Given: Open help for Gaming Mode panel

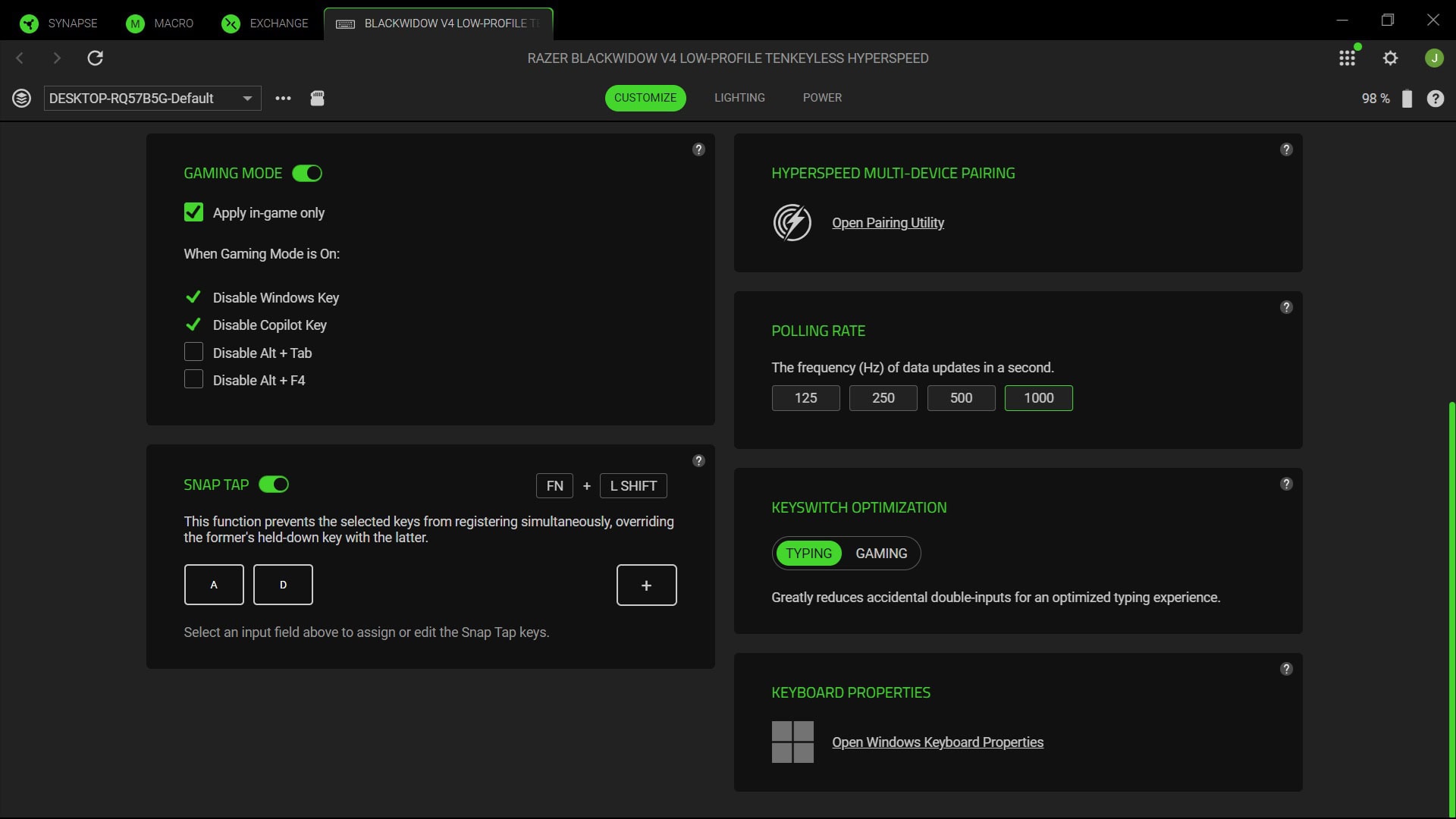Looking at the screenshot, I should (699, 149).
